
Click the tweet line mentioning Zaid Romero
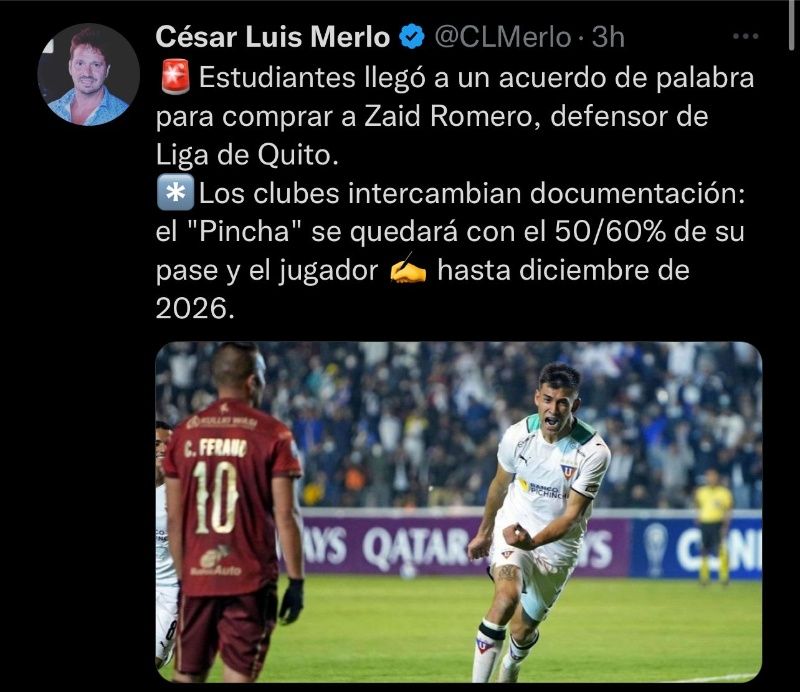point(432,116)
